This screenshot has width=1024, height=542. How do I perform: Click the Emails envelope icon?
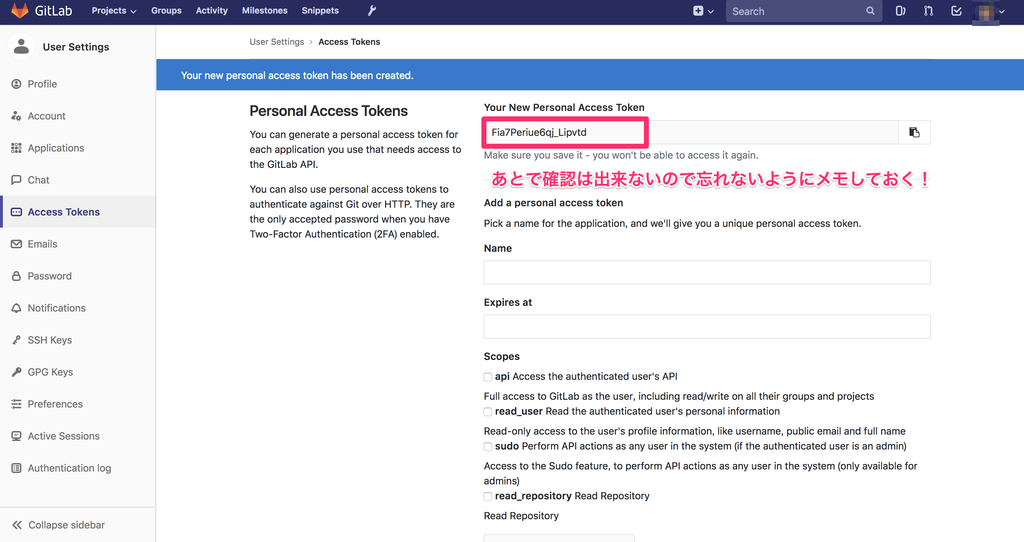16,244
